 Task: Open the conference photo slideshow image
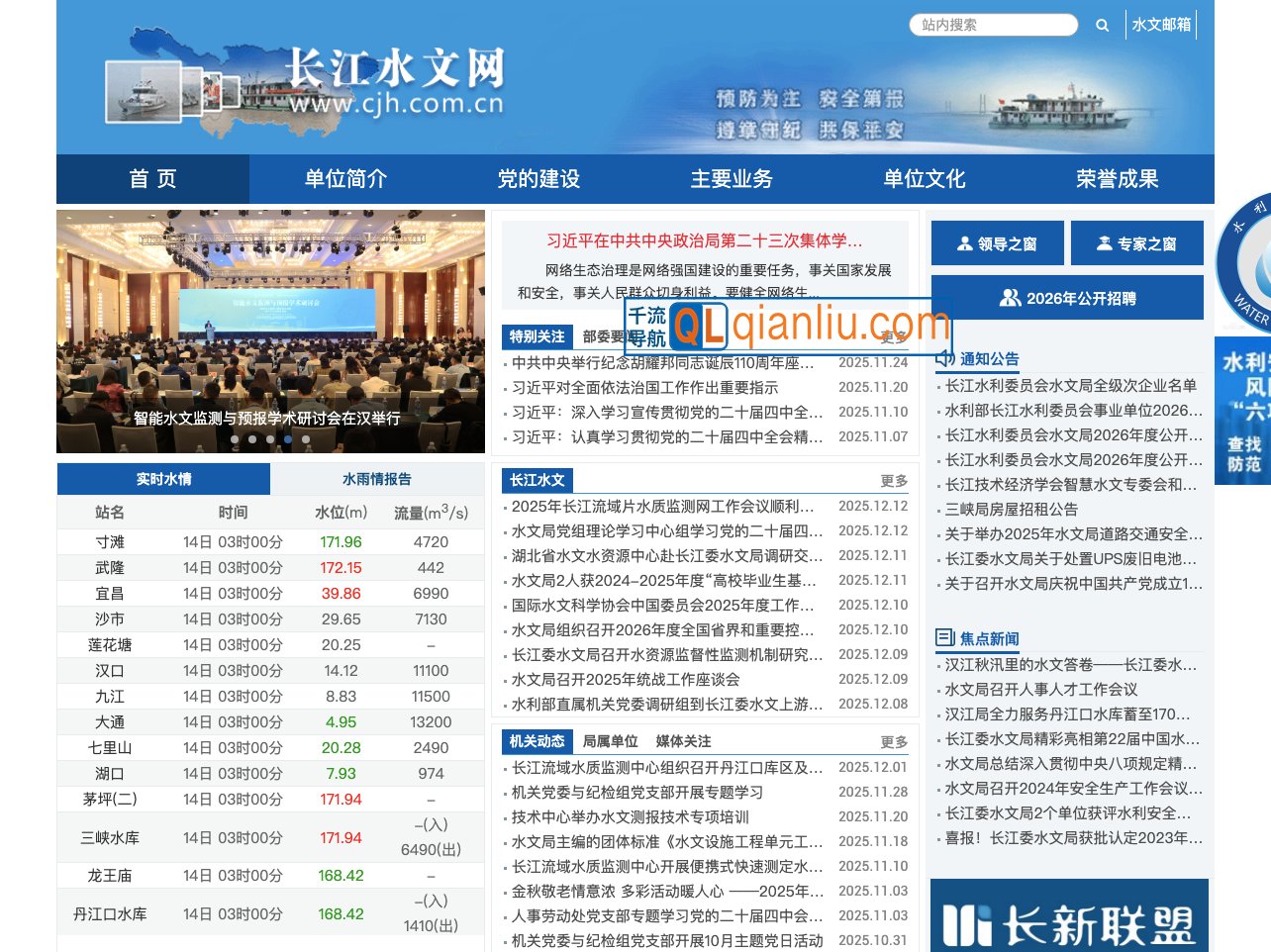(270, 317)
